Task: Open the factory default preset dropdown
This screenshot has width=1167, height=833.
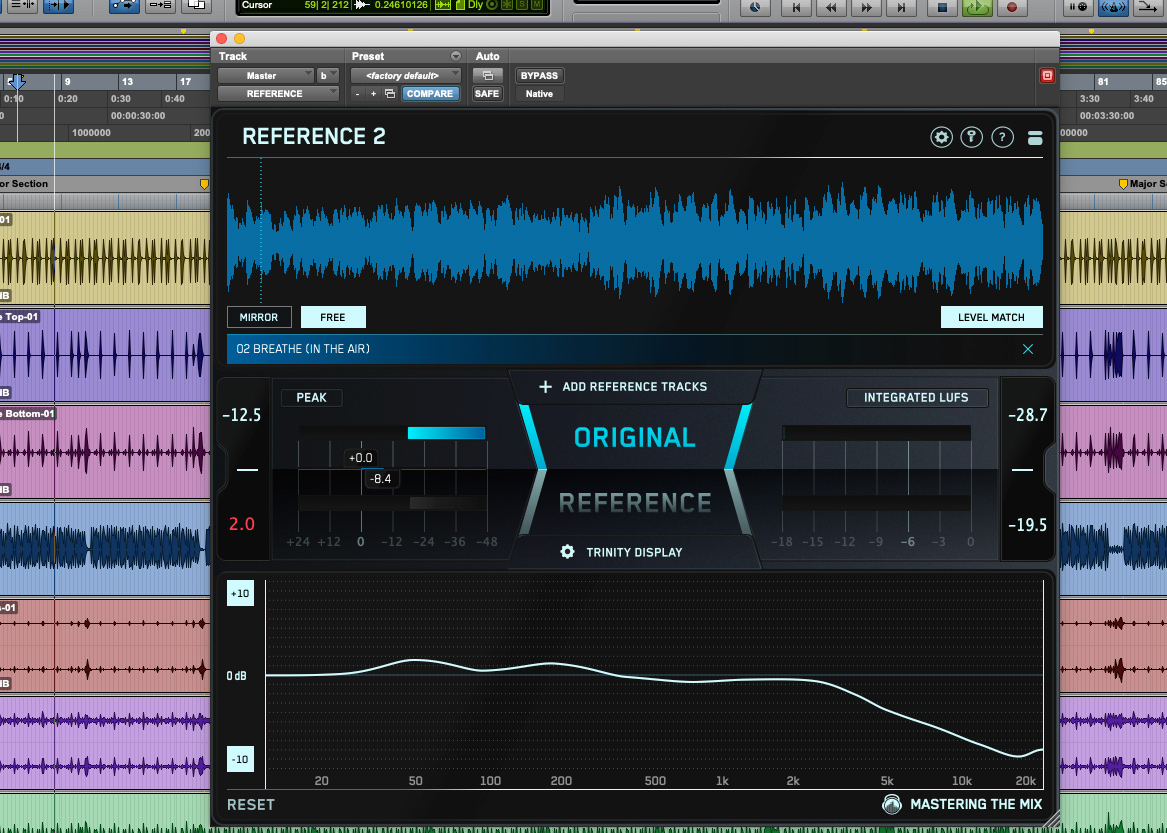Action: click(405, 76)
